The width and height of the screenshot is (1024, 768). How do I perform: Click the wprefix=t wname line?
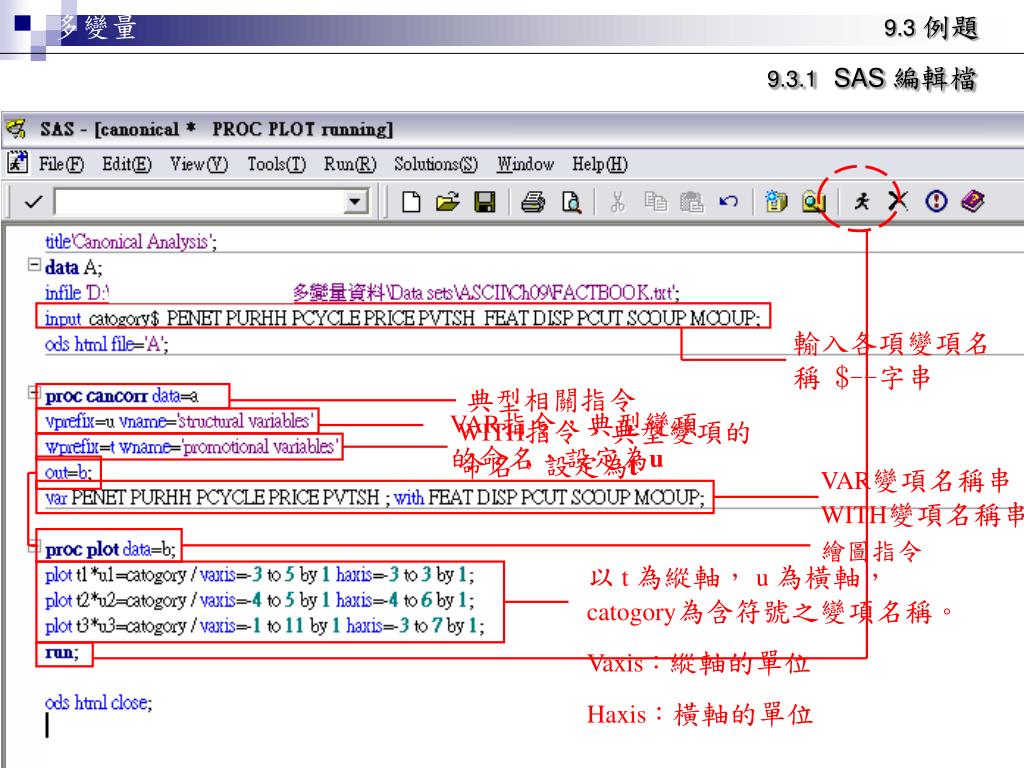[192, 447]
